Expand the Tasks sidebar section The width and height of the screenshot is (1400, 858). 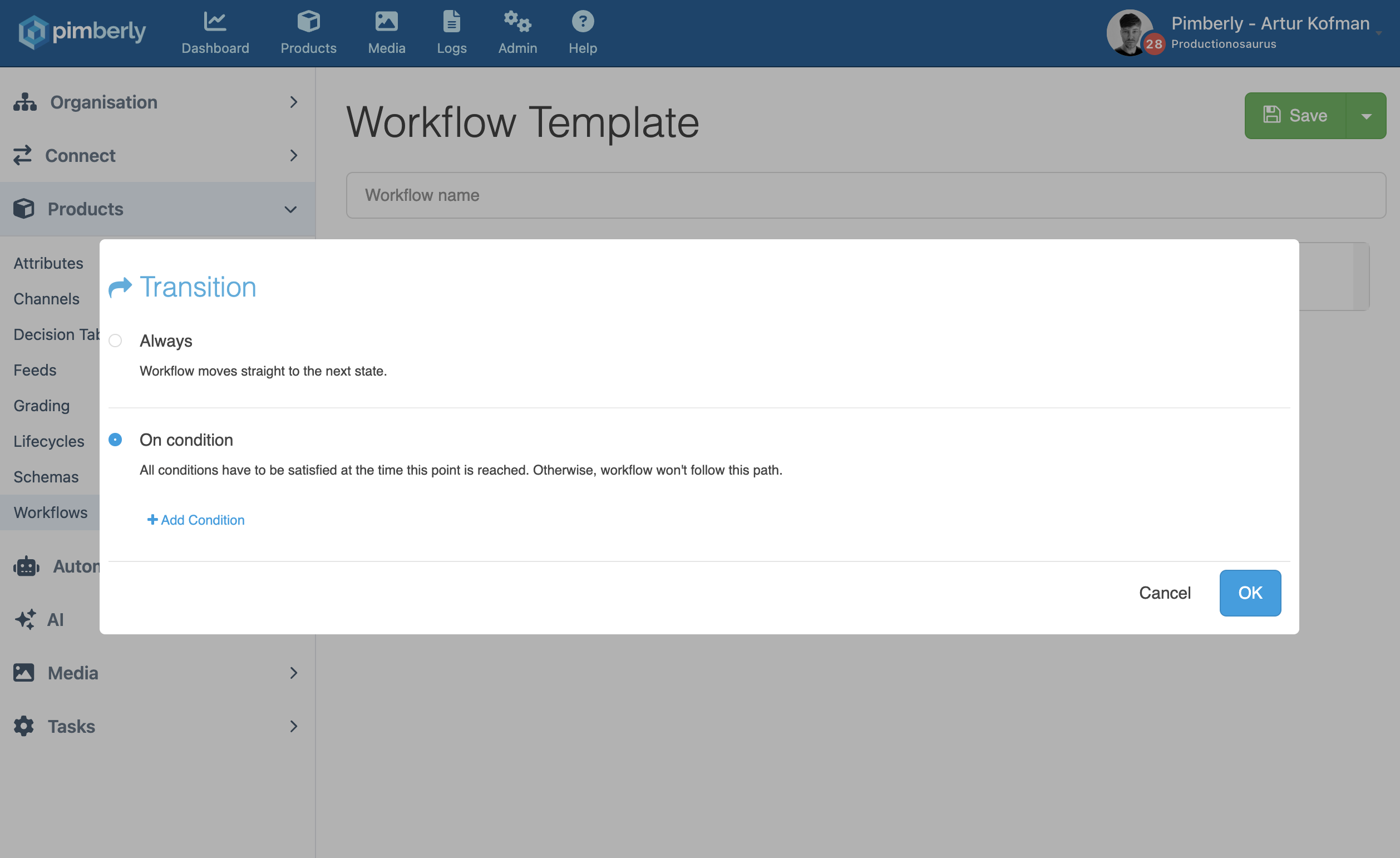[x=293, y=726]
